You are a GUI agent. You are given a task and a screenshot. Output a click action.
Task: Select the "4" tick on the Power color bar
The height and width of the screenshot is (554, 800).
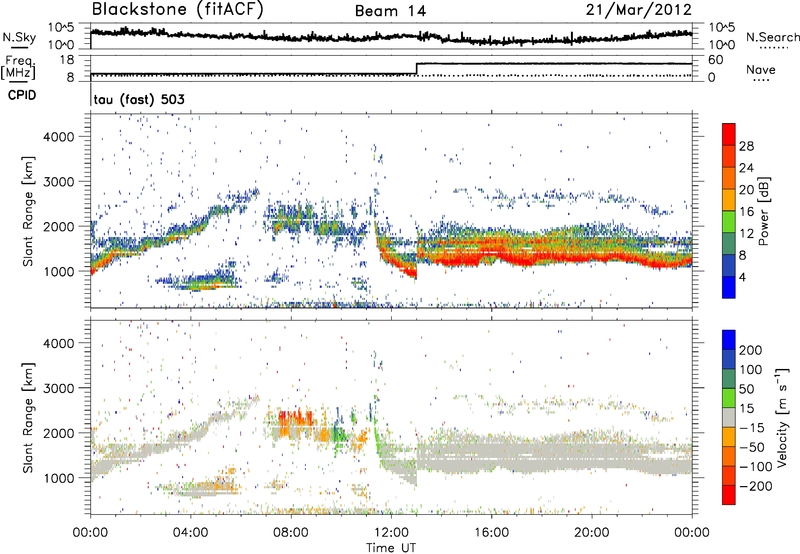(742, 277)
